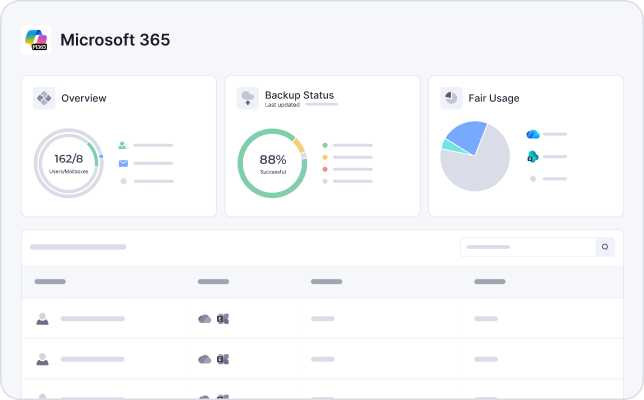Screen dimensions: 644x400
Task: Select the grey dot in Overview legend
Action: pyautogui.click(x=123, y=181)
